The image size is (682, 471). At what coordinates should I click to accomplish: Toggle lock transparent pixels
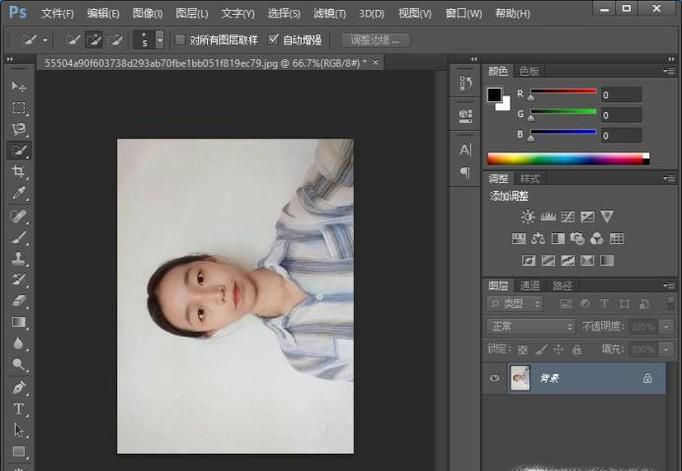click(x=522, y=349)
